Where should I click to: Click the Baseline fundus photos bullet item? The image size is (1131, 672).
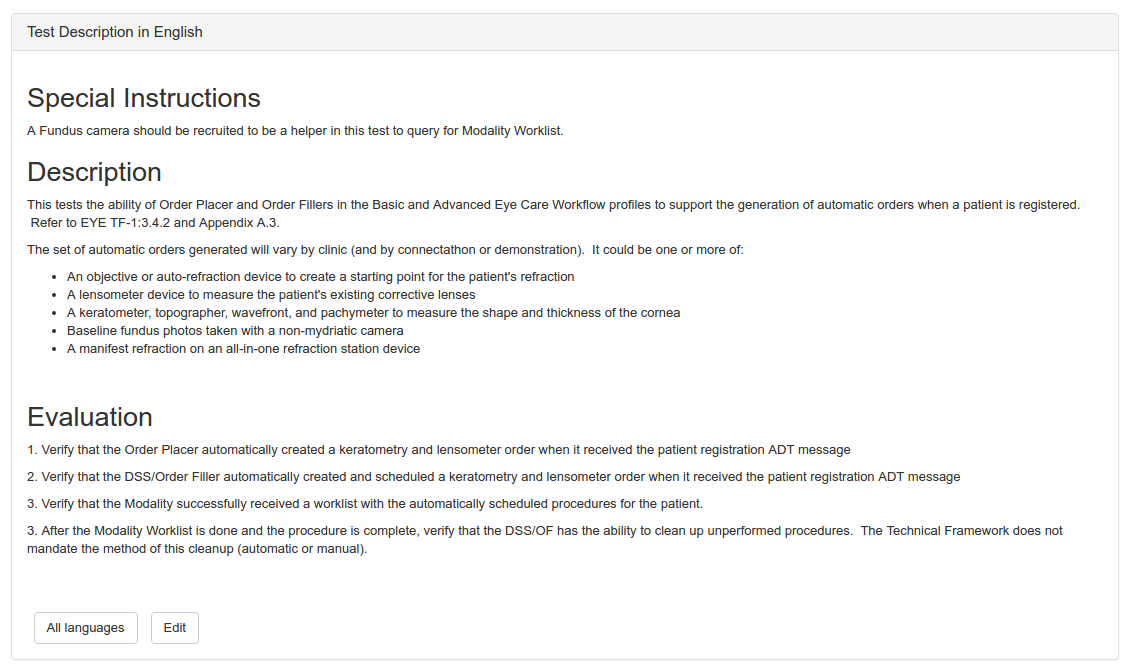(x=235, y=331)
